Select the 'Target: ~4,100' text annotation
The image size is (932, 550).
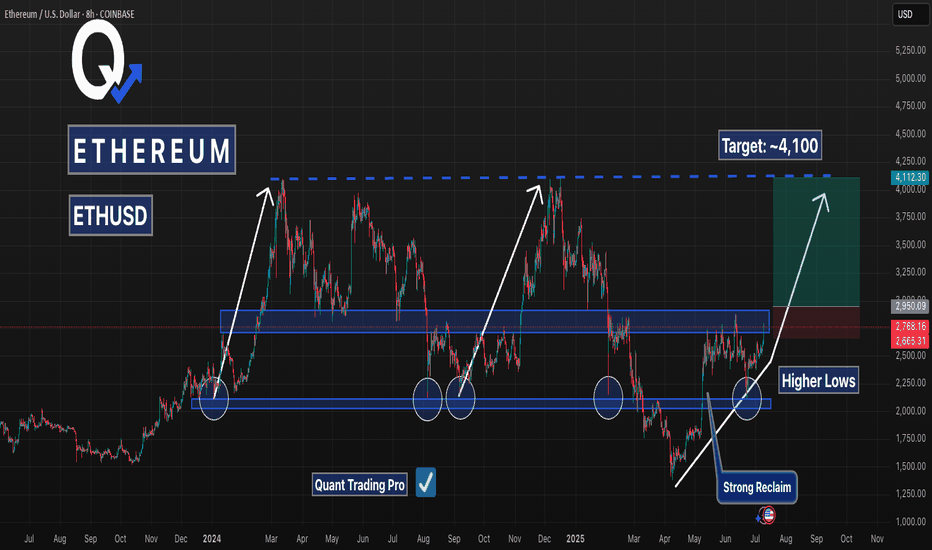pos(770,145)
